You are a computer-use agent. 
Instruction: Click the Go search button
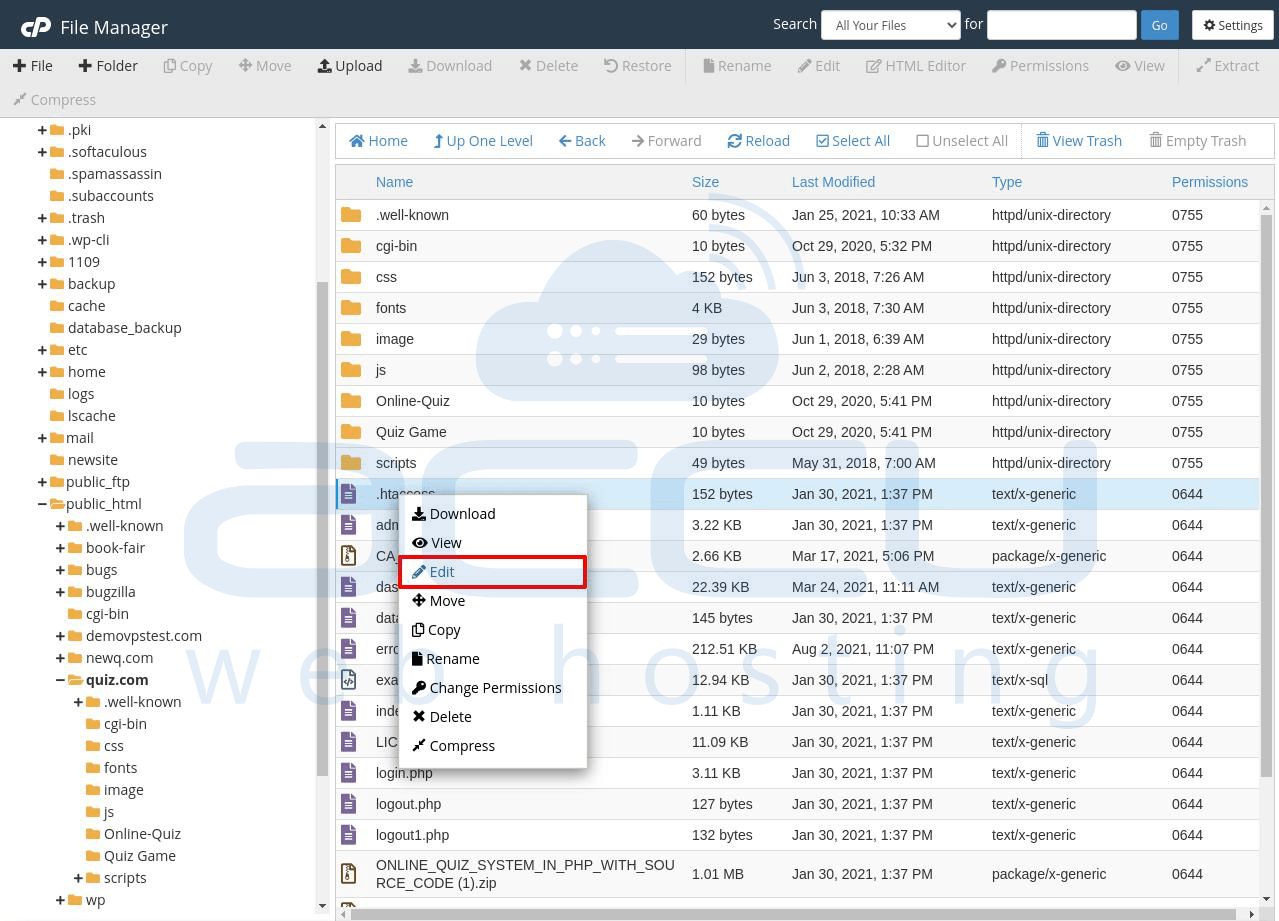click(x=1159, y=24)
